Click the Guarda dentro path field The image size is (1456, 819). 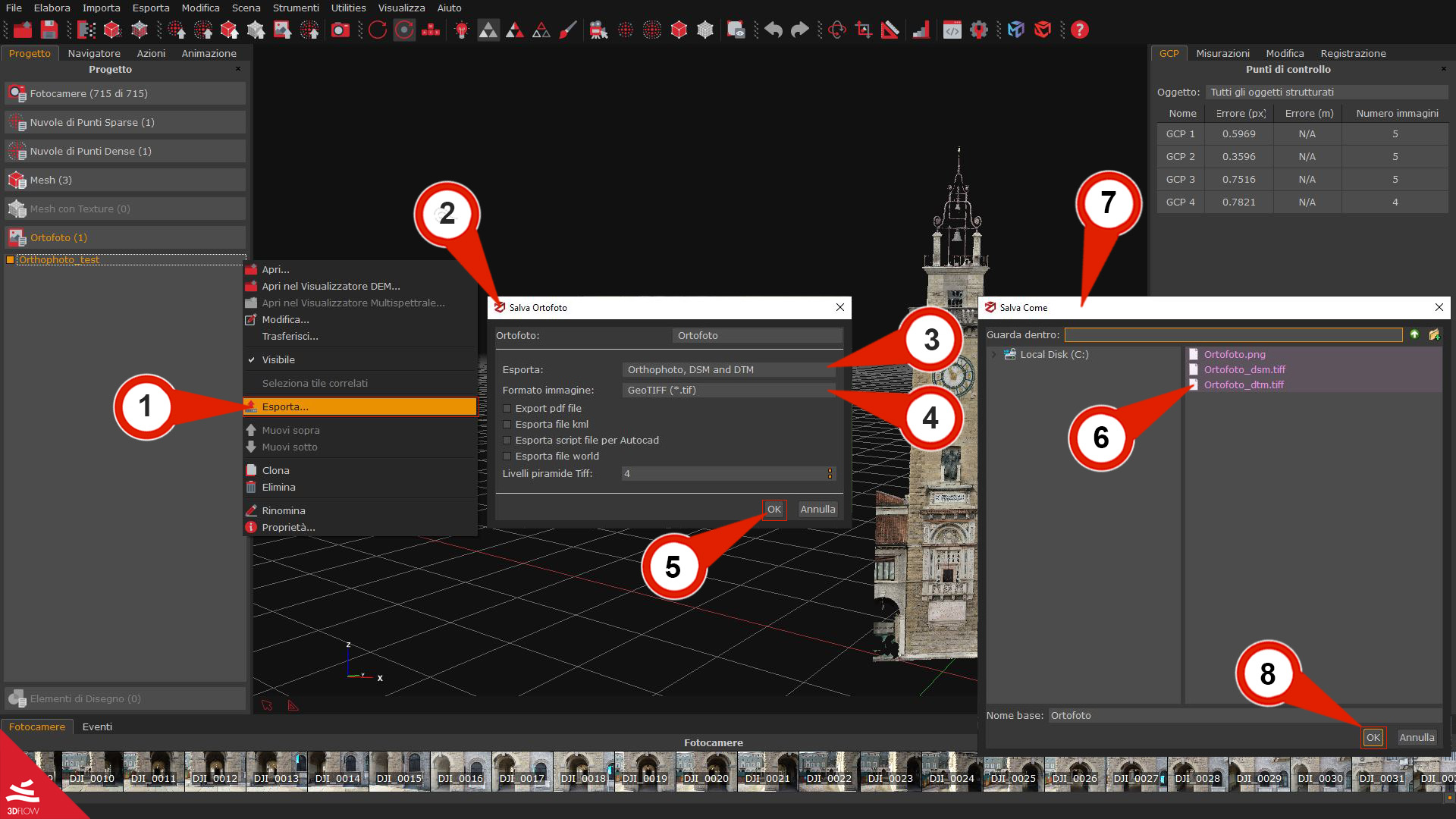pyautogui.click(x=1233, y=334)
